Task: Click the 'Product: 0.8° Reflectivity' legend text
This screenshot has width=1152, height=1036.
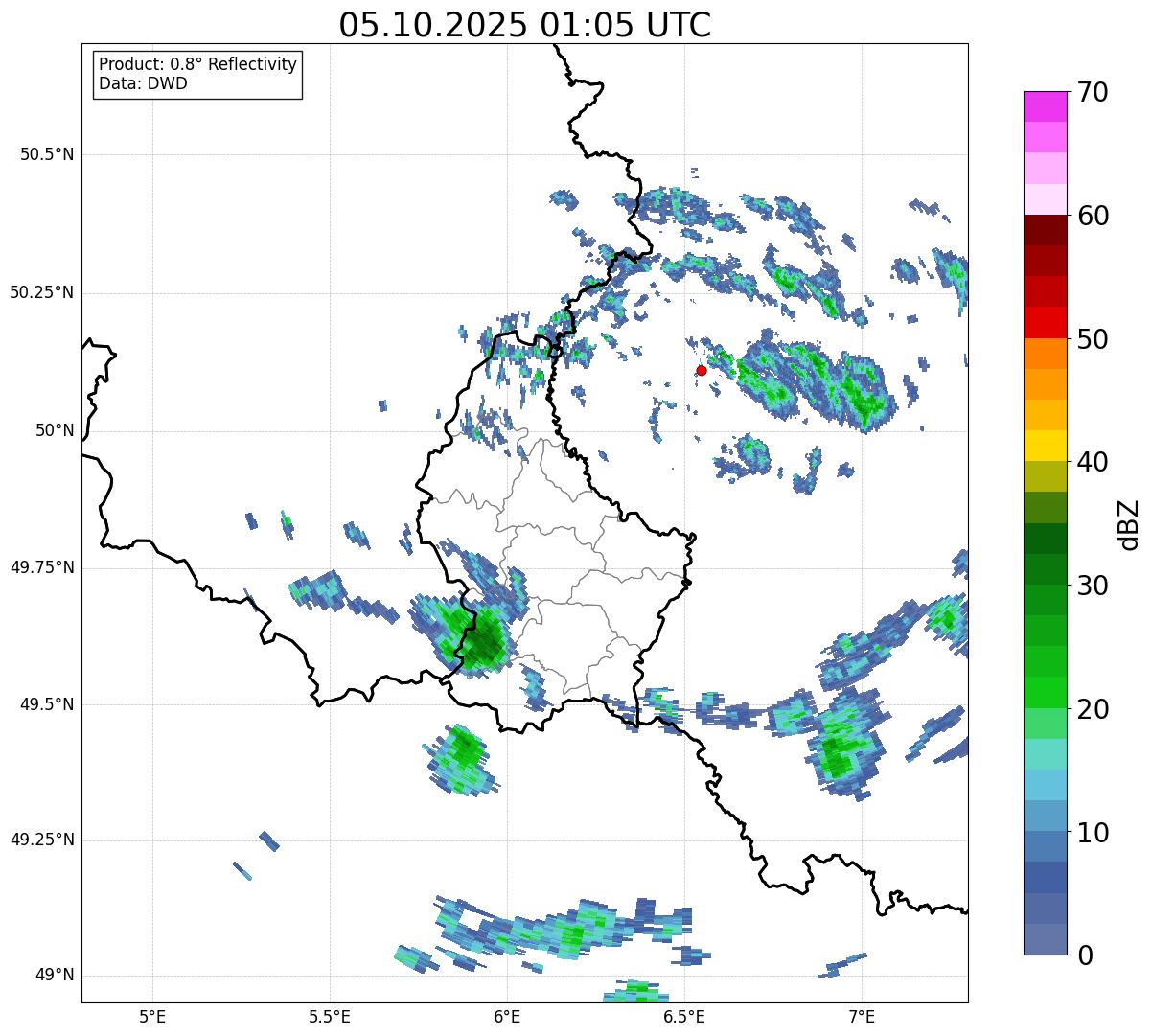Action: 198,64
